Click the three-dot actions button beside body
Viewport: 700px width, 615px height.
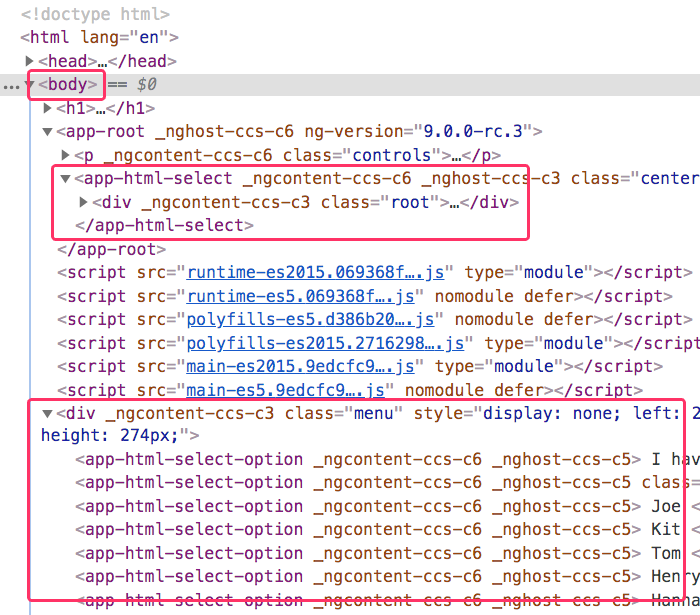tap(11, 86)
